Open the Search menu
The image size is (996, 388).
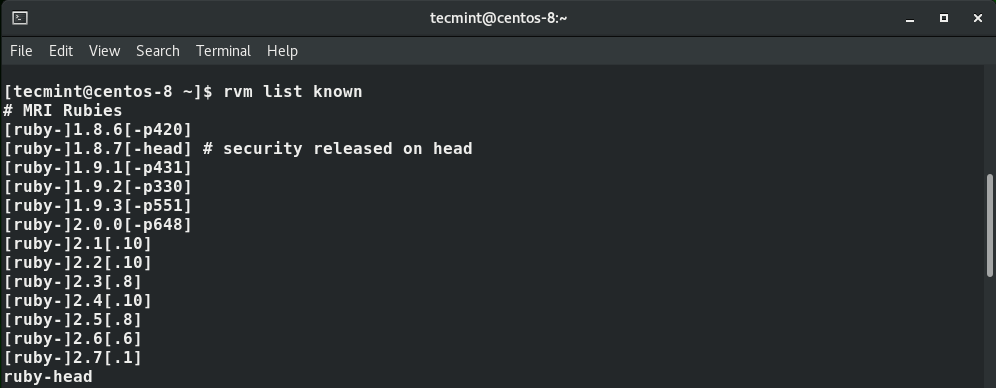click(x=158, y=51)
